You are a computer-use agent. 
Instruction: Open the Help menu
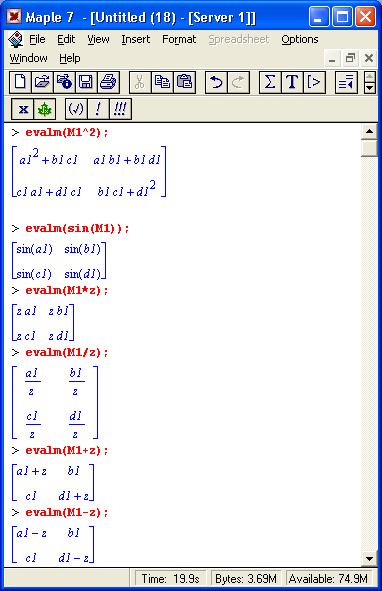point(70,58)
